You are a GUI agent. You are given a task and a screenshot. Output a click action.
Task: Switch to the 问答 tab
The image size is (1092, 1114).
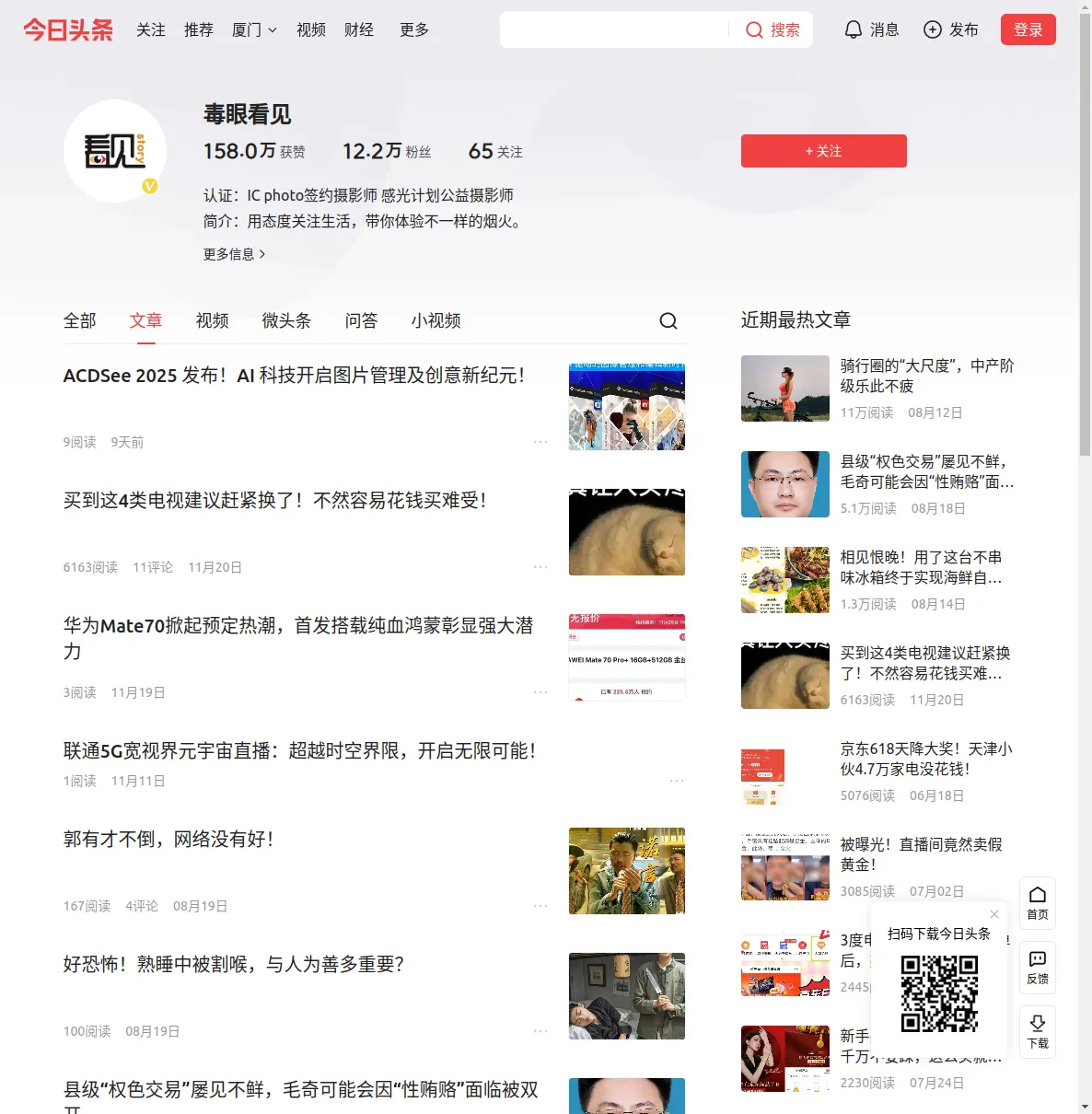(x=362, y=320)
